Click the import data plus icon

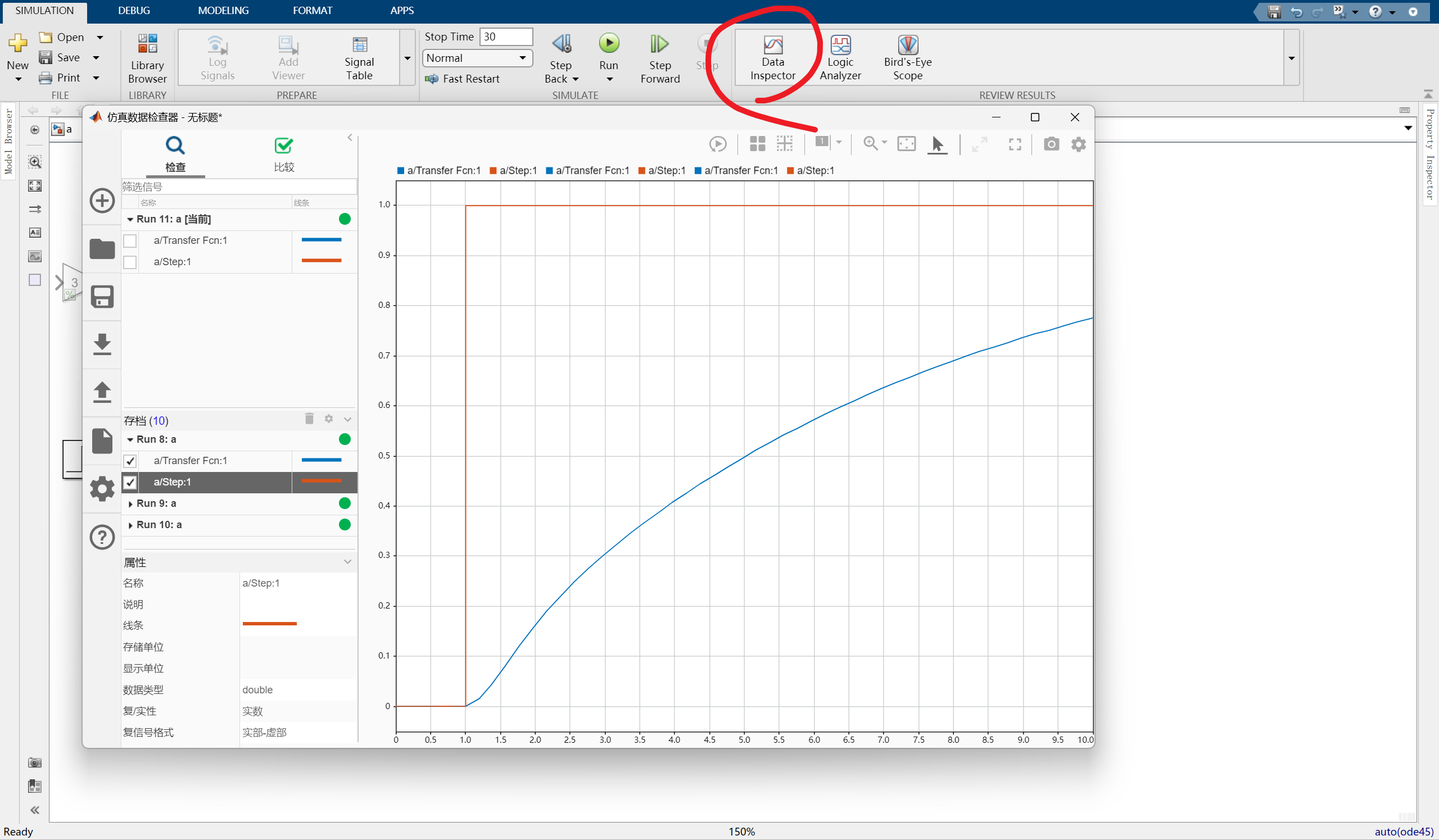coord(102,200)
